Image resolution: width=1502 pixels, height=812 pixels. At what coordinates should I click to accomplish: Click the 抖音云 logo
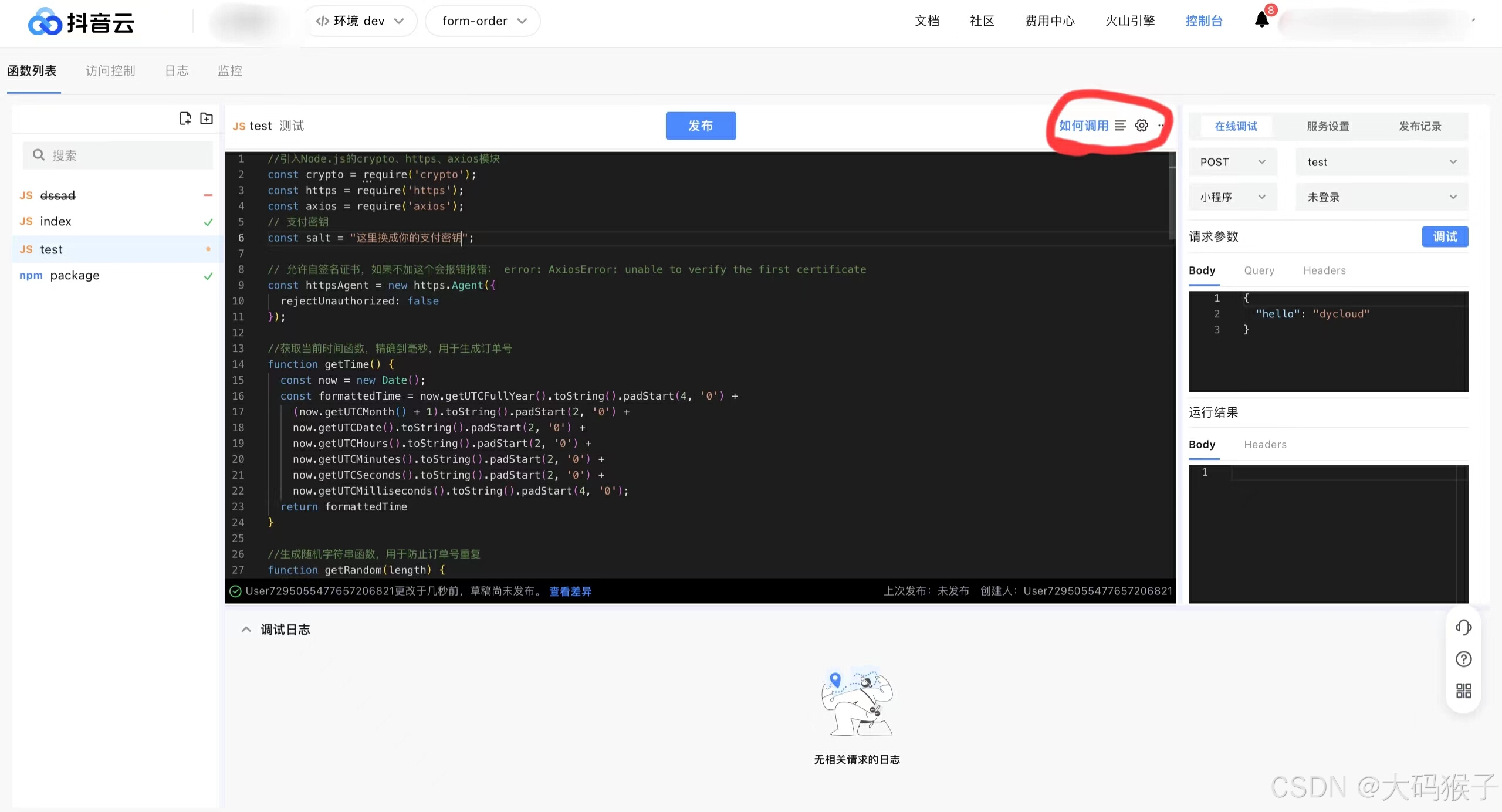(81, 22)
